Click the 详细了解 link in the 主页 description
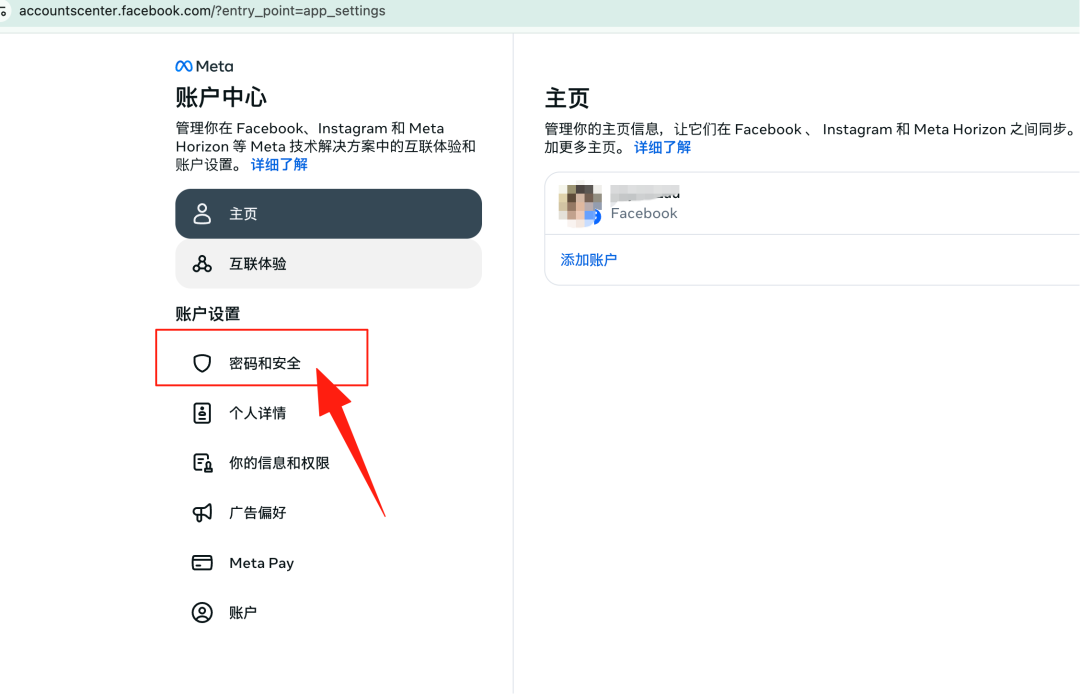1080x694 pixels. click(x=662, y=147)
